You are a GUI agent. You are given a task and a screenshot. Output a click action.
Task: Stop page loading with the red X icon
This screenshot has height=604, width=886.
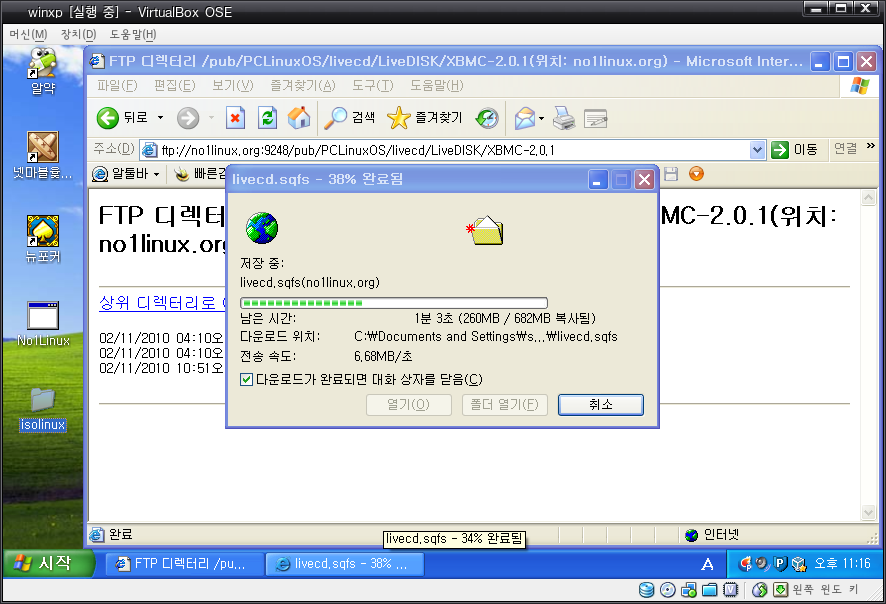235,118
